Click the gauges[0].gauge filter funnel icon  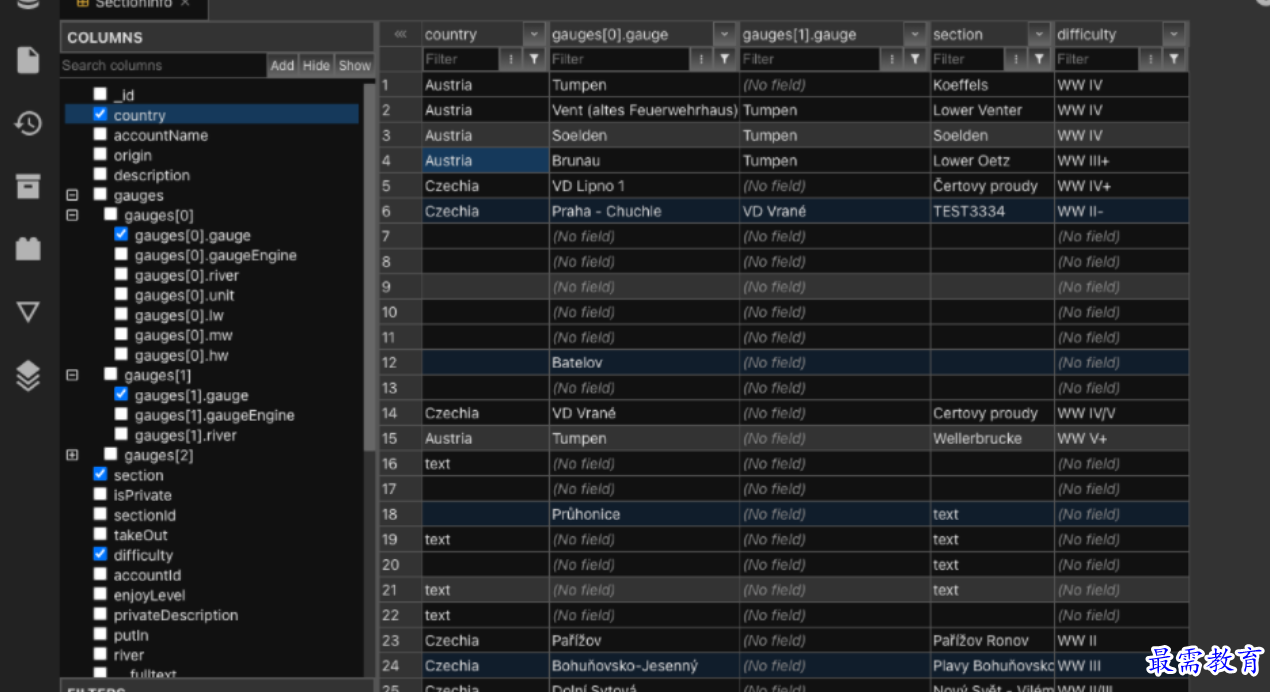pos(725,59)
